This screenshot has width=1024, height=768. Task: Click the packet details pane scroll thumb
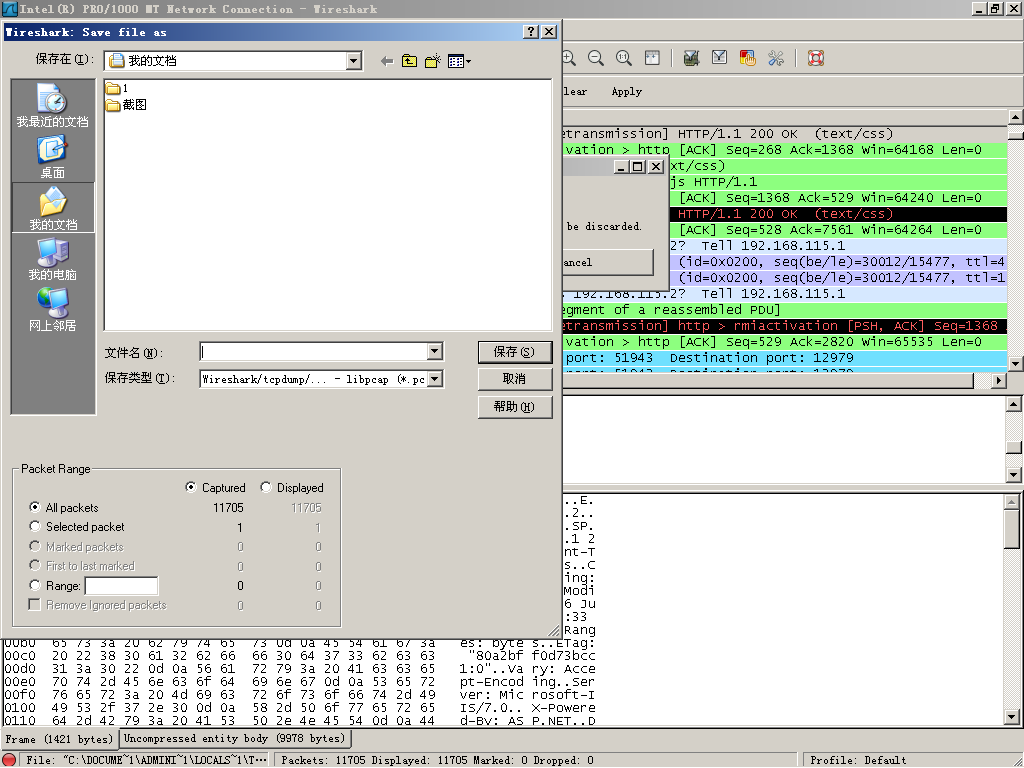[x=1014, y=447]
